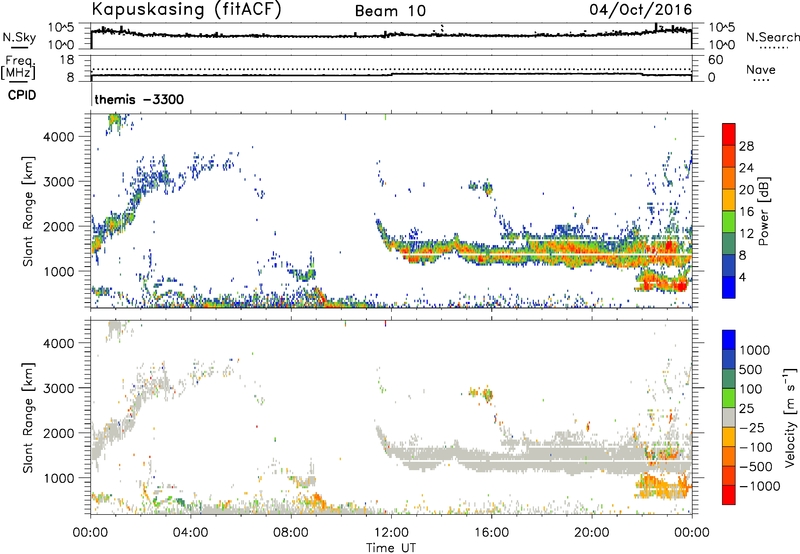Click the 'N.Search' legend label

tap(773, 37)
